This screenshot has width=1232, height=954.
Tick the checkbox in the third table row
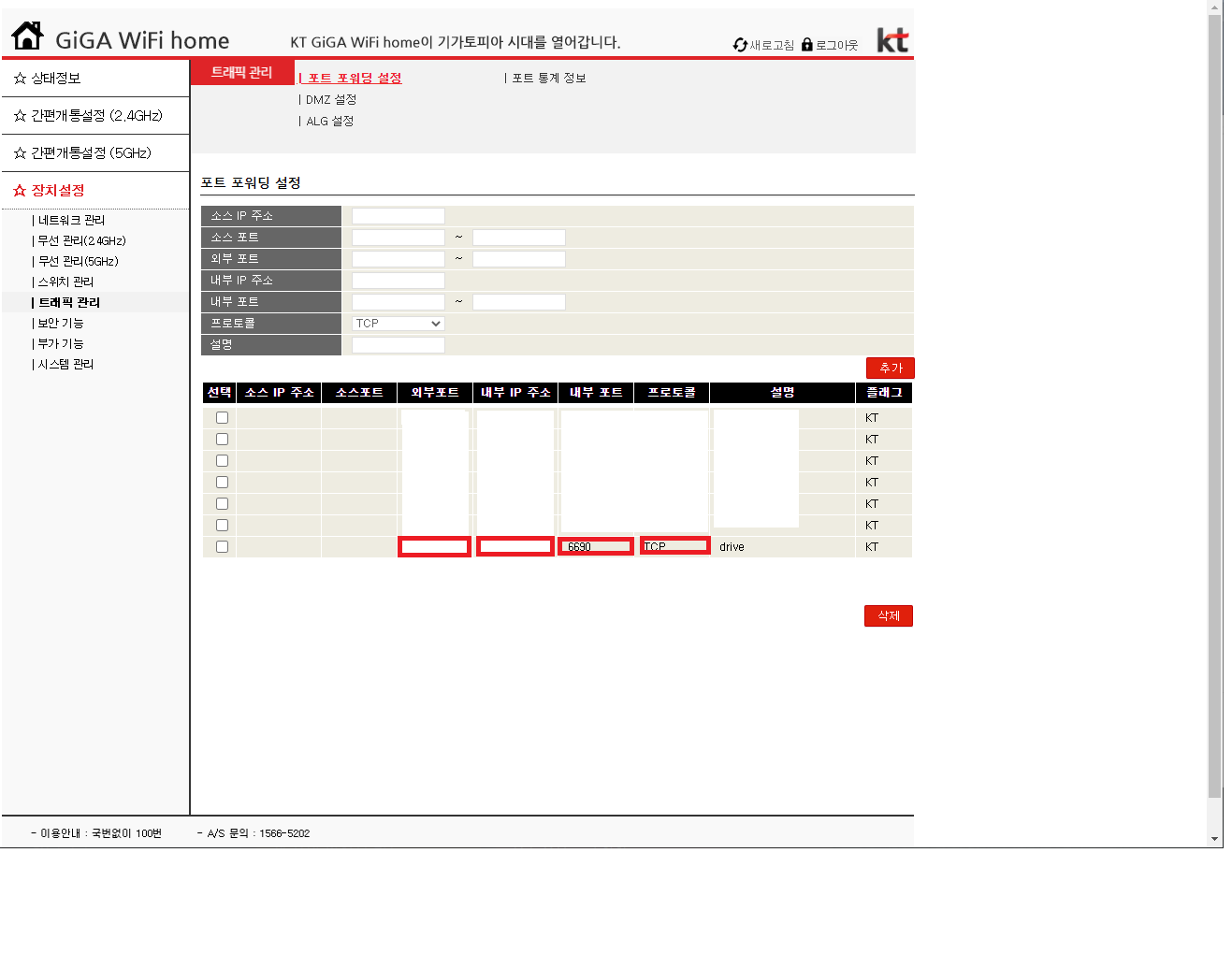tap(222, 461)
